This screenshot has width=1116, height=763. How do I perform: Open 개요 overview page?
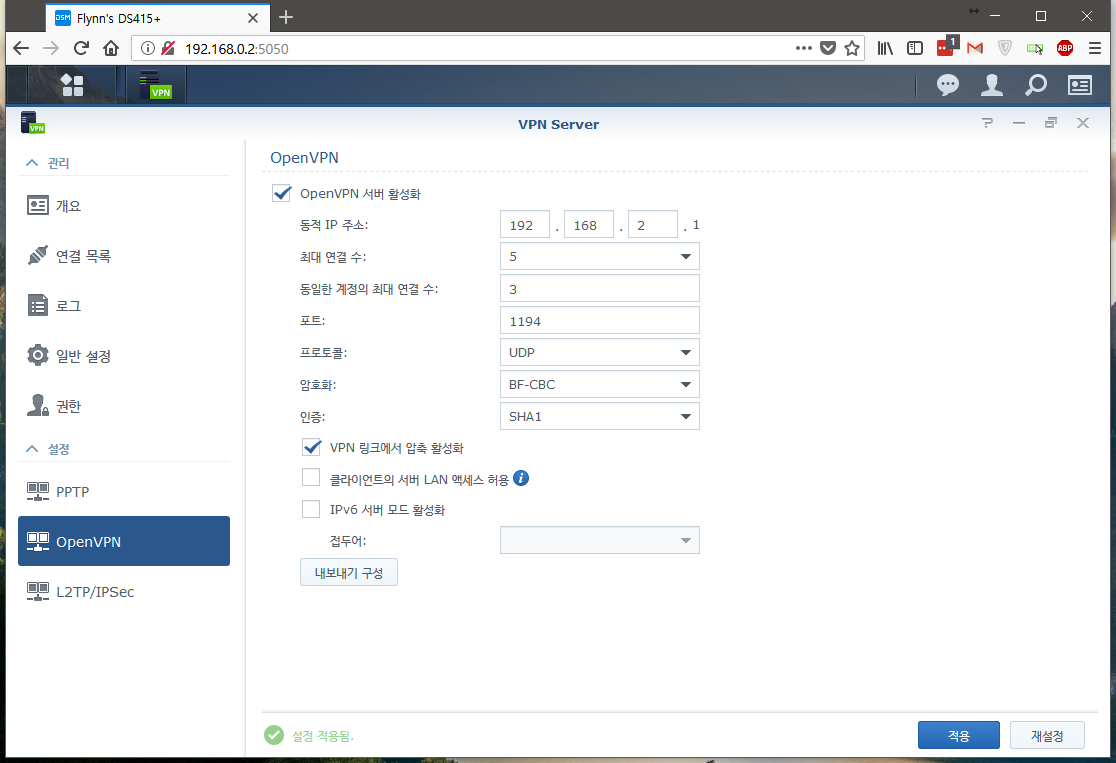coord(124,206)
